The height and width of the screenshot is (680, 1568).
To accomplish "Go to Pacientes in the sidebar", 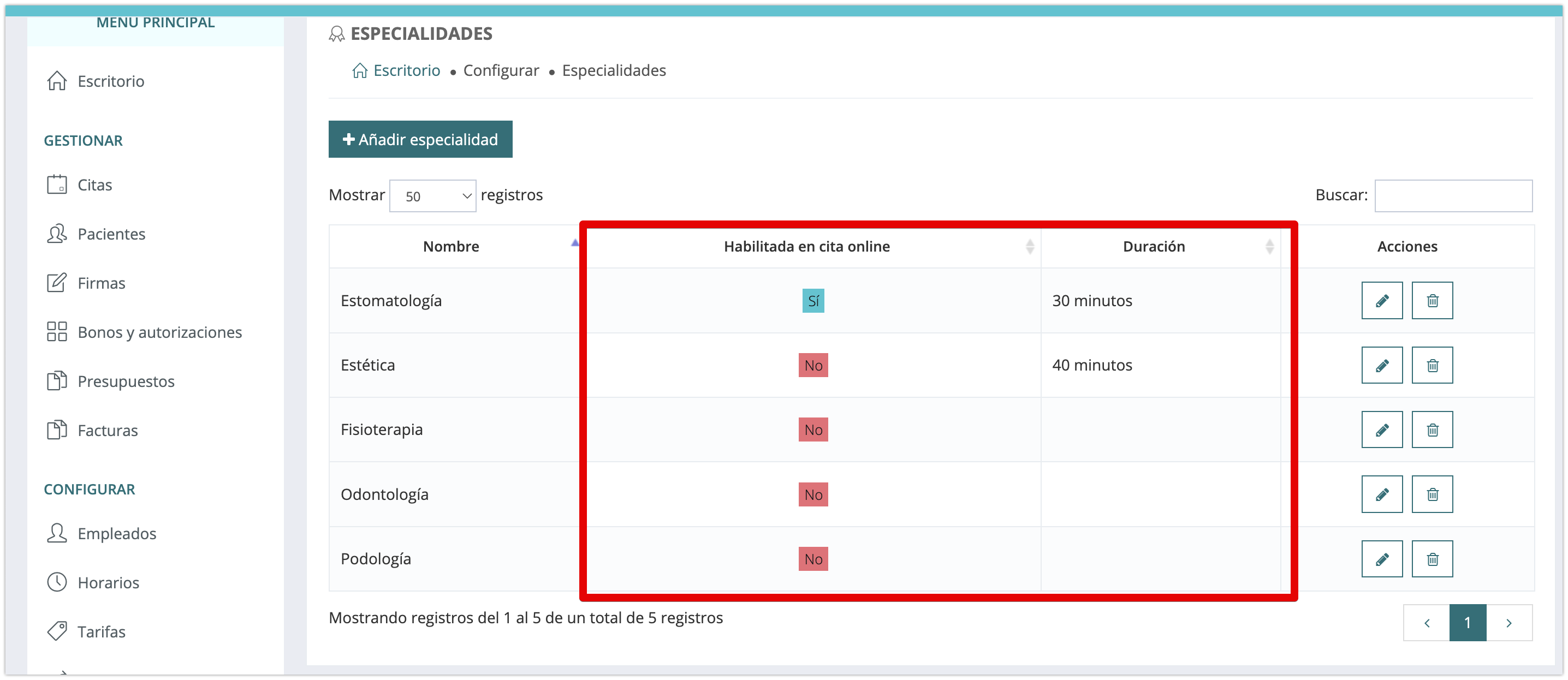I will pos(111,234).
